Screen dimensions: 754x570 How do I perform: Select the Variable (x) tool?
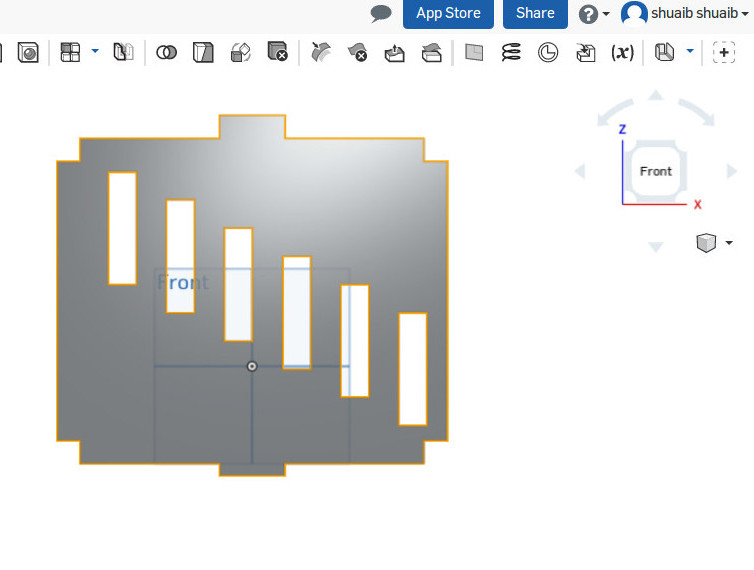point(622,52)
